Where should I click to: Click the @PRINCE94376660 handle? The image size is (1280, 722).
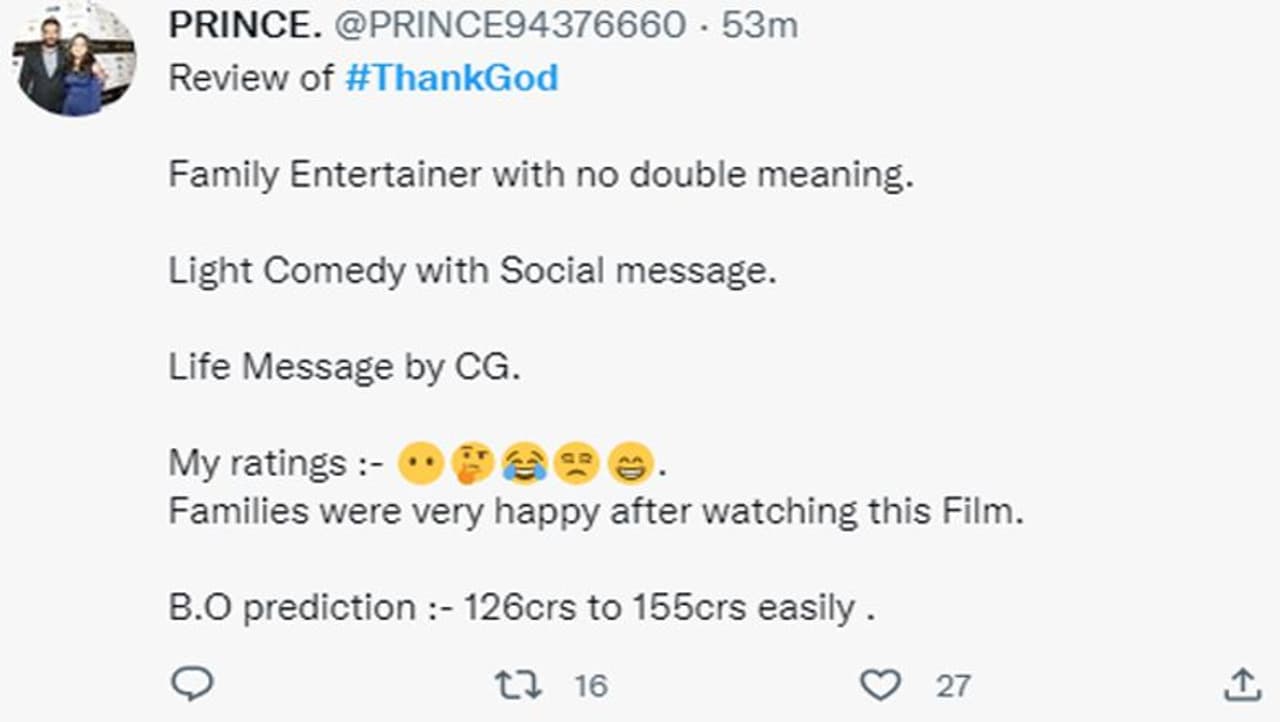click(510, 26)
